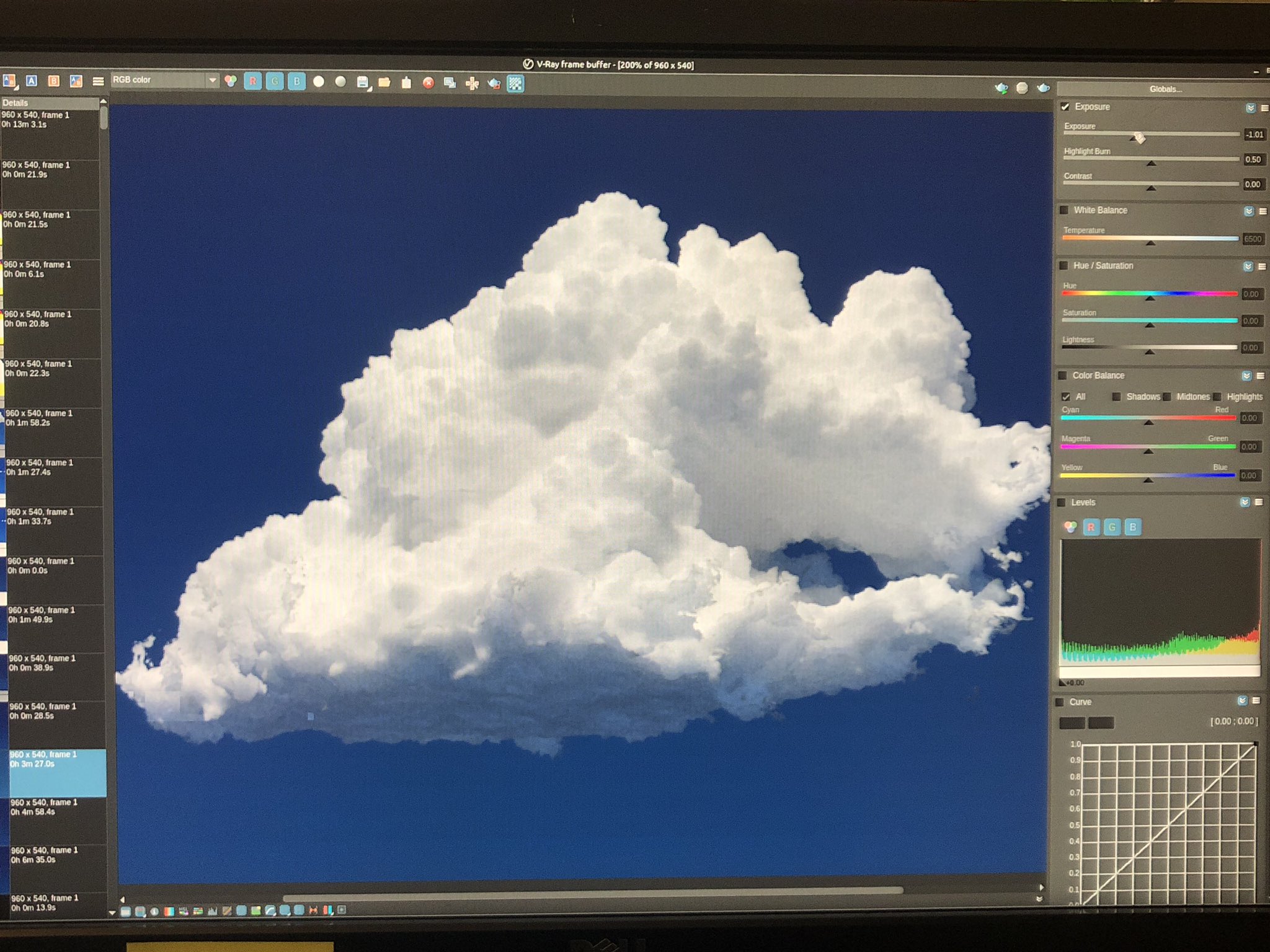1270x952 pixels.
Task: Toggle the green channel in toolbar
Action: coord(275,81)
